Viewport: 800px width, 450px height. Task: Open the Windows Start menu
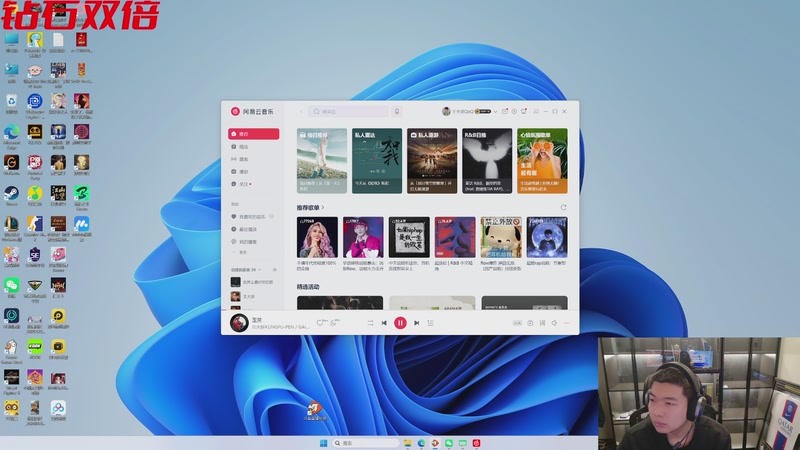tap(323, 443)
